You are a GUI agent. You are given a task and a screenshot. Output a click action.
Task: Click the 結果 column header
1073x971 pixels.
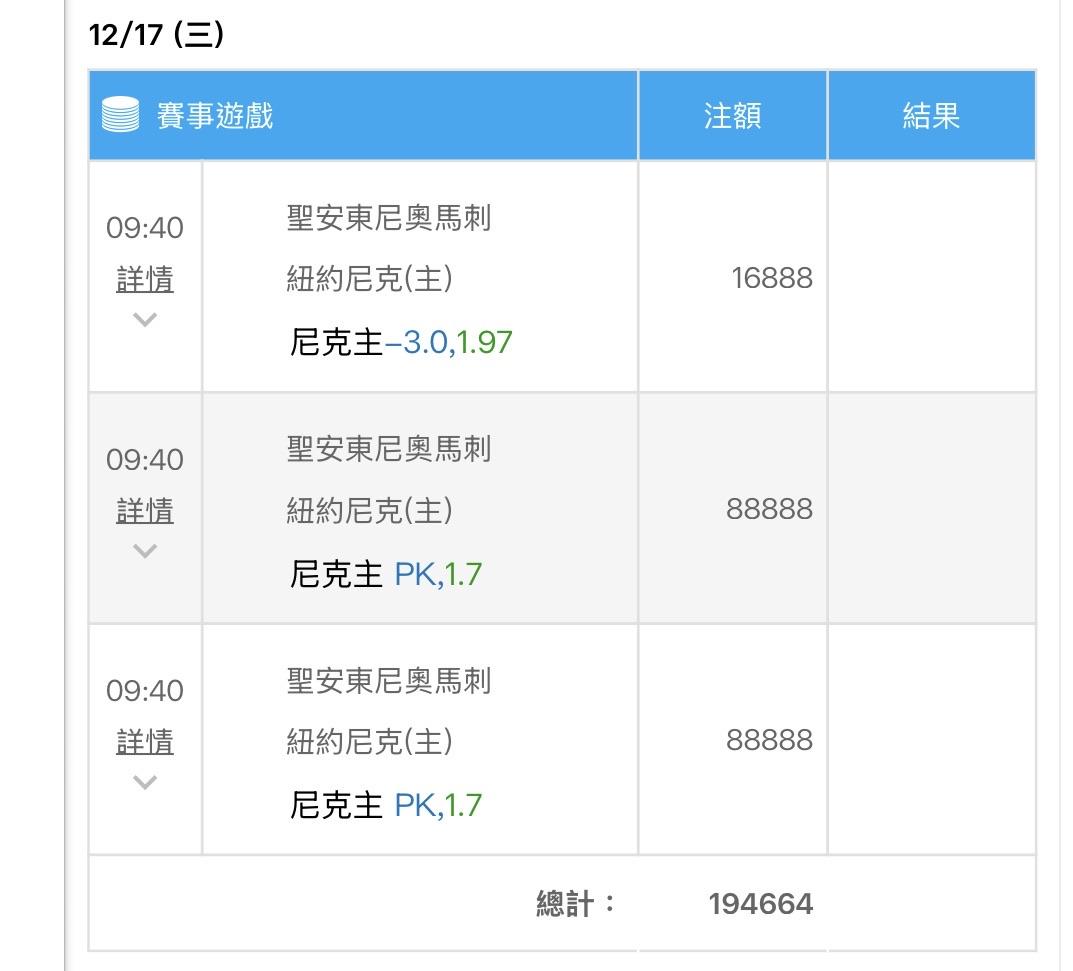click(931, 116)
